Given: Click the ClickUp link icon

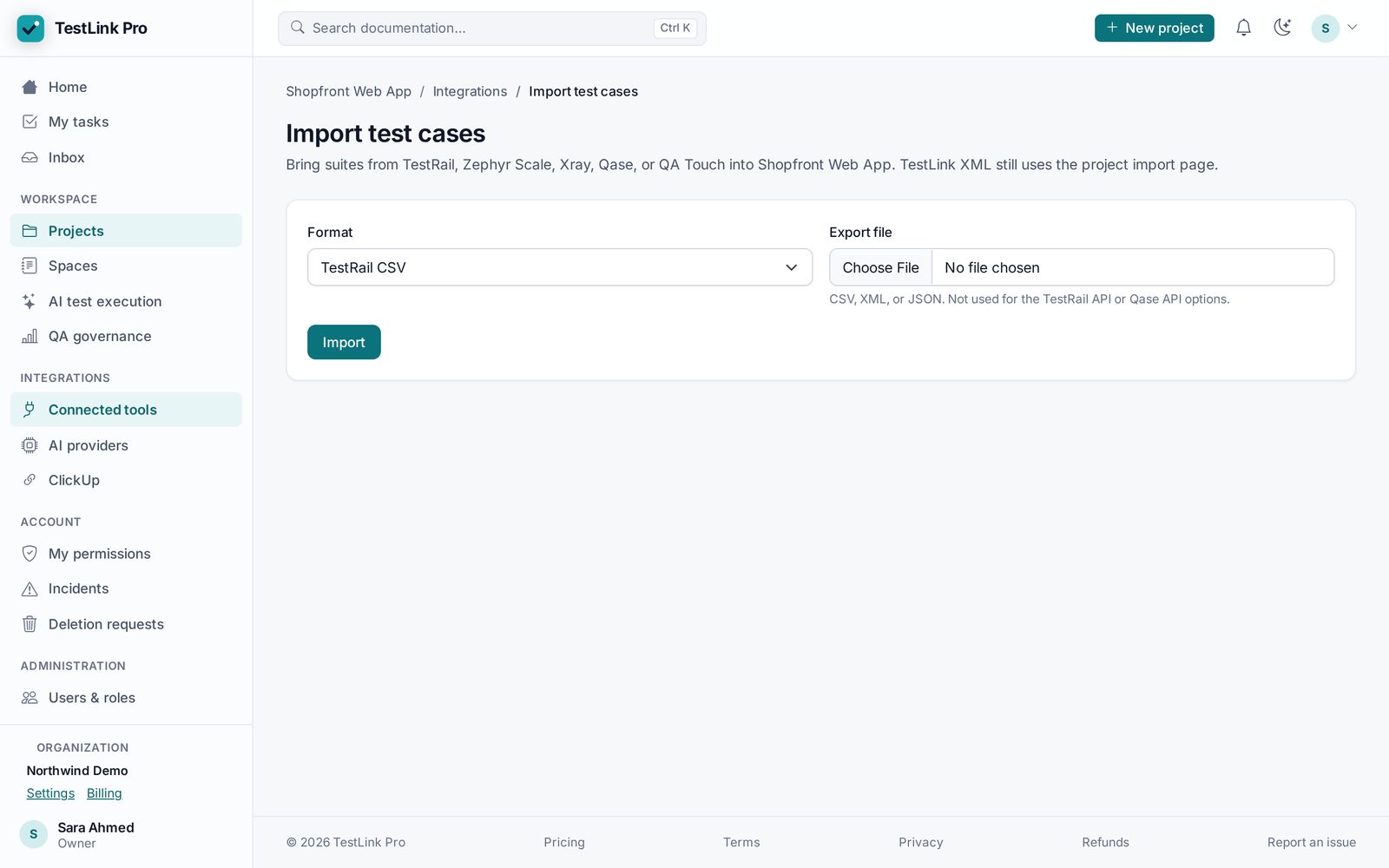Looking at the screenshot, I should [30, 480].
